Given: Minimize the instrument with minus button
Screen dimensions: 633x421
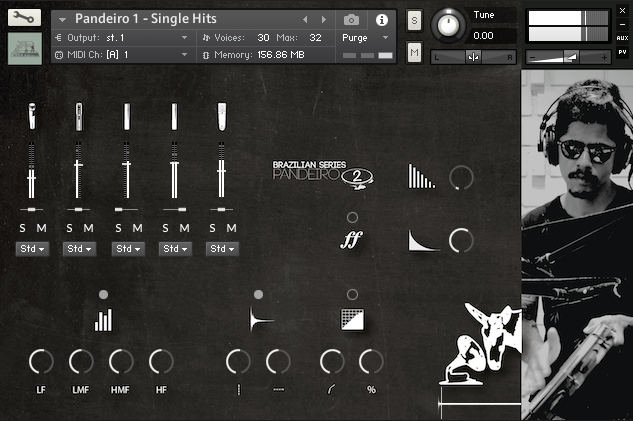Looking at the screenshot, I should pos(622,24).
